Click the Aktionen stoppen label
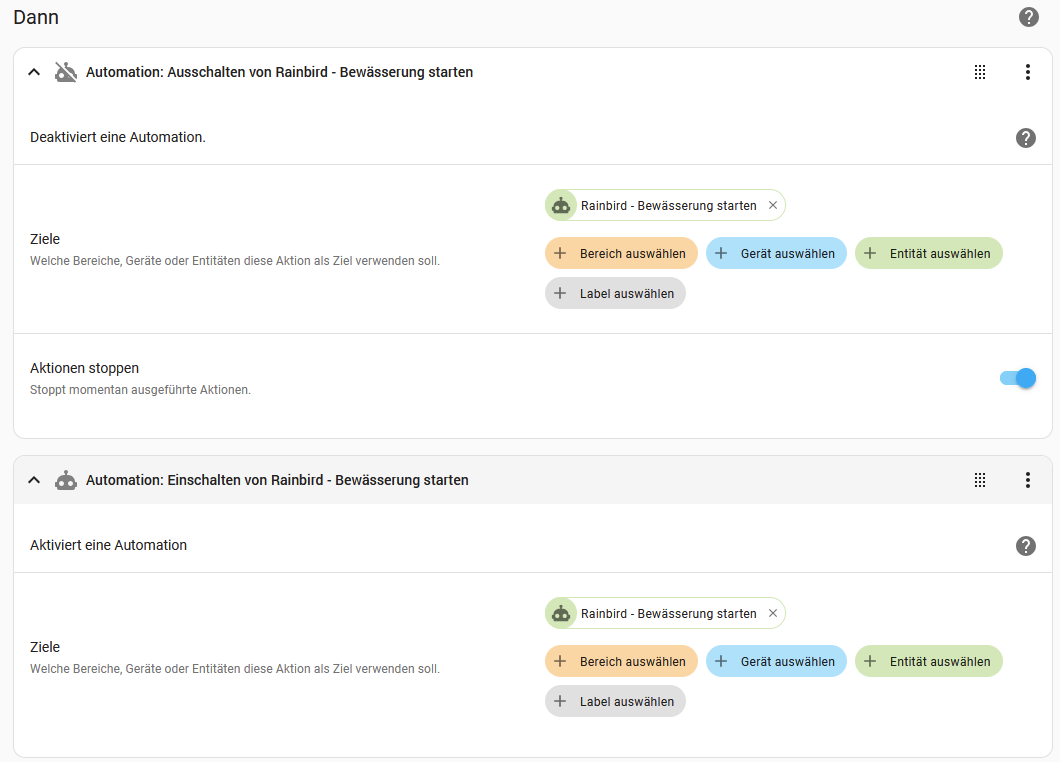The width and height of the screenshot is (1060, 762). pyautogui.click(x=85, y=368)
